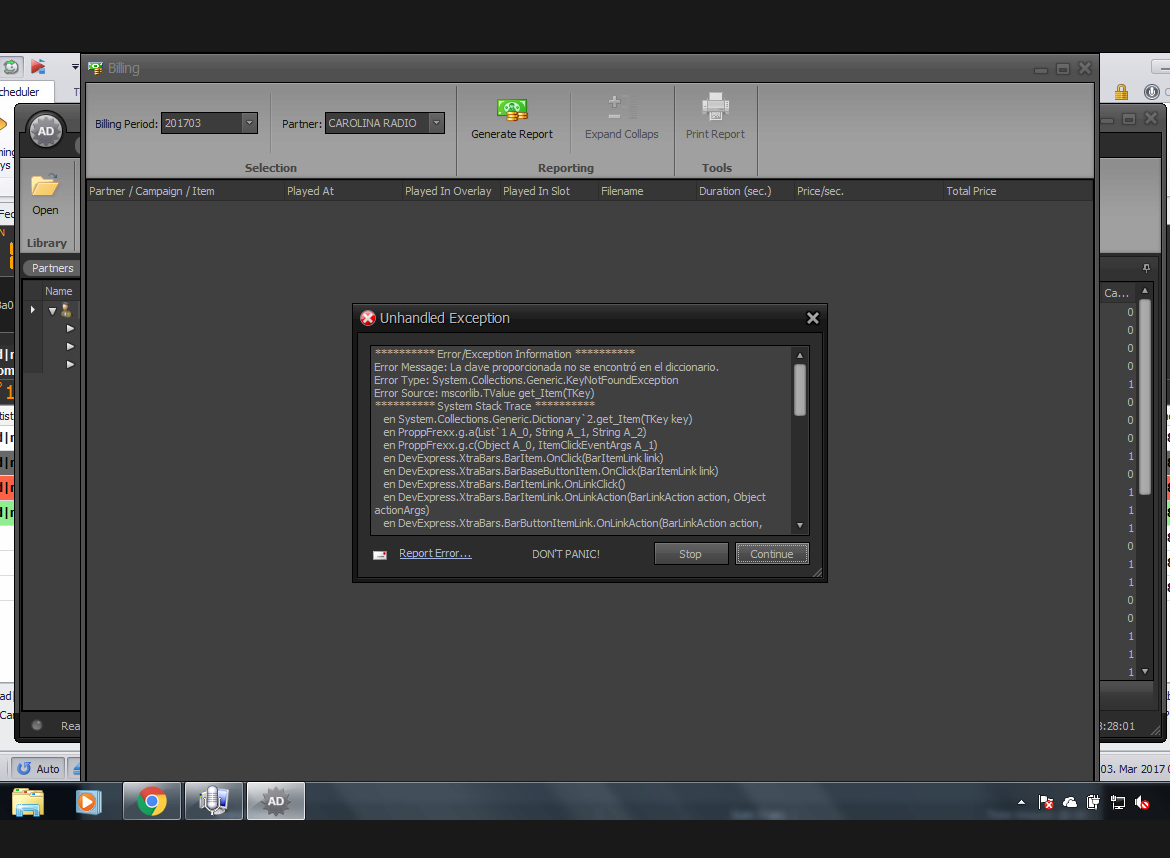
Task: Open the Billing Period dropdown
Action: 249,123
